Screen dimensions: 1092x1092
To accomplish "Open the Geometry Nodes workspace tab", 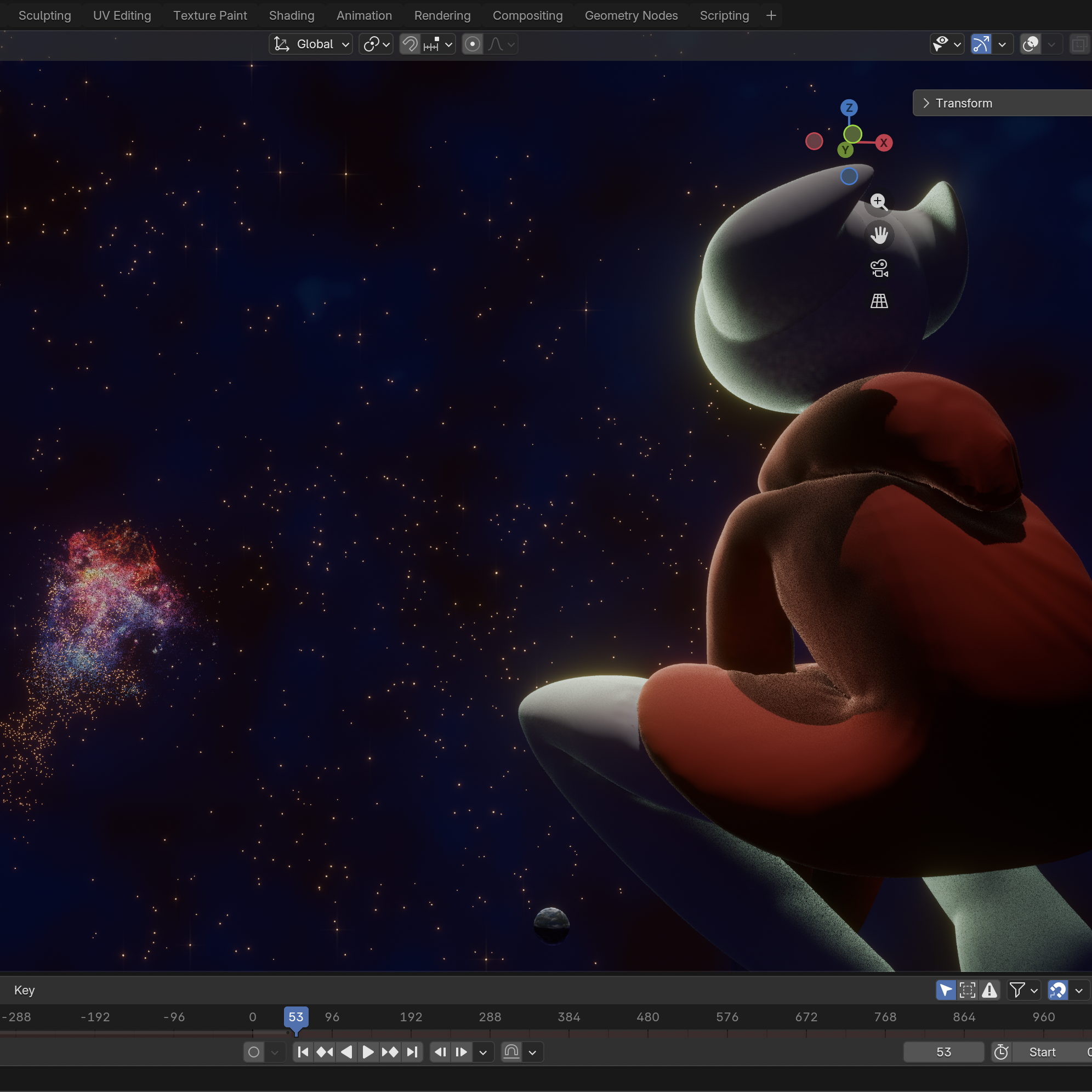I will [631, 15].
